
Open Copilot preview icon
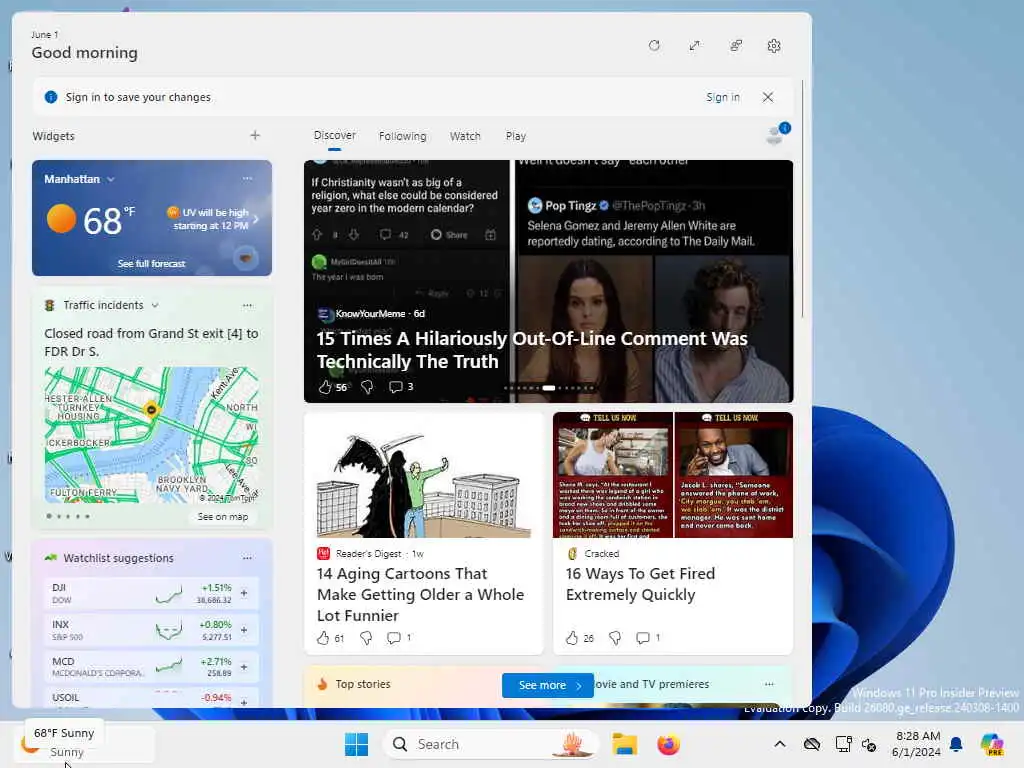pyautogui.click(x=992, y=744)
